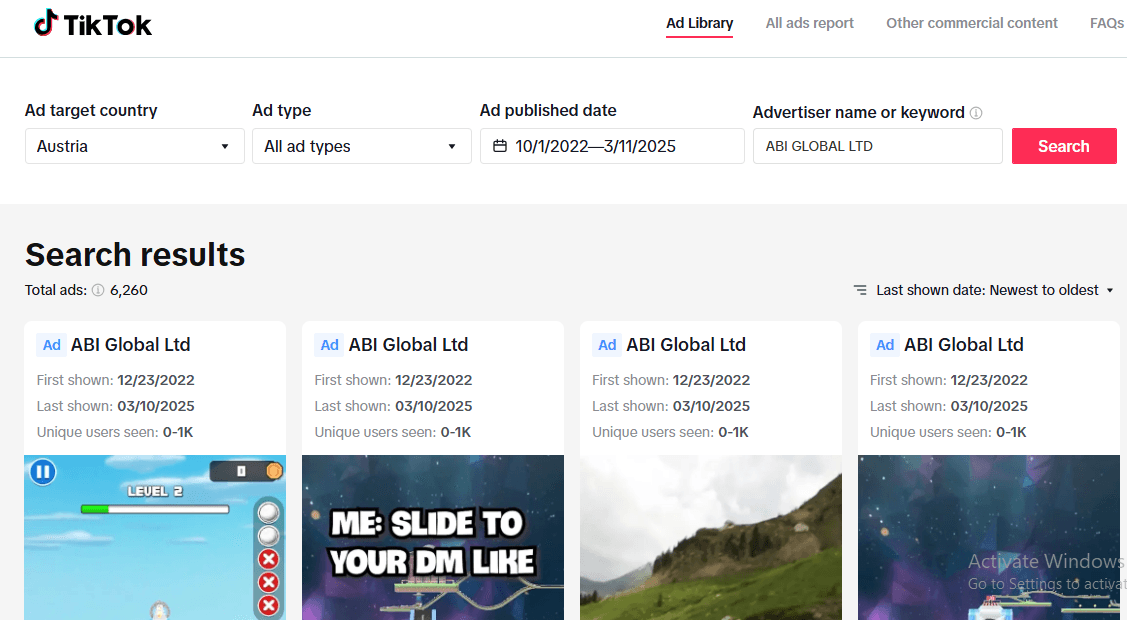Click the Ad badge on first ABI card
This screenshot has height=620, width=1127.
(x=52, y=345)
